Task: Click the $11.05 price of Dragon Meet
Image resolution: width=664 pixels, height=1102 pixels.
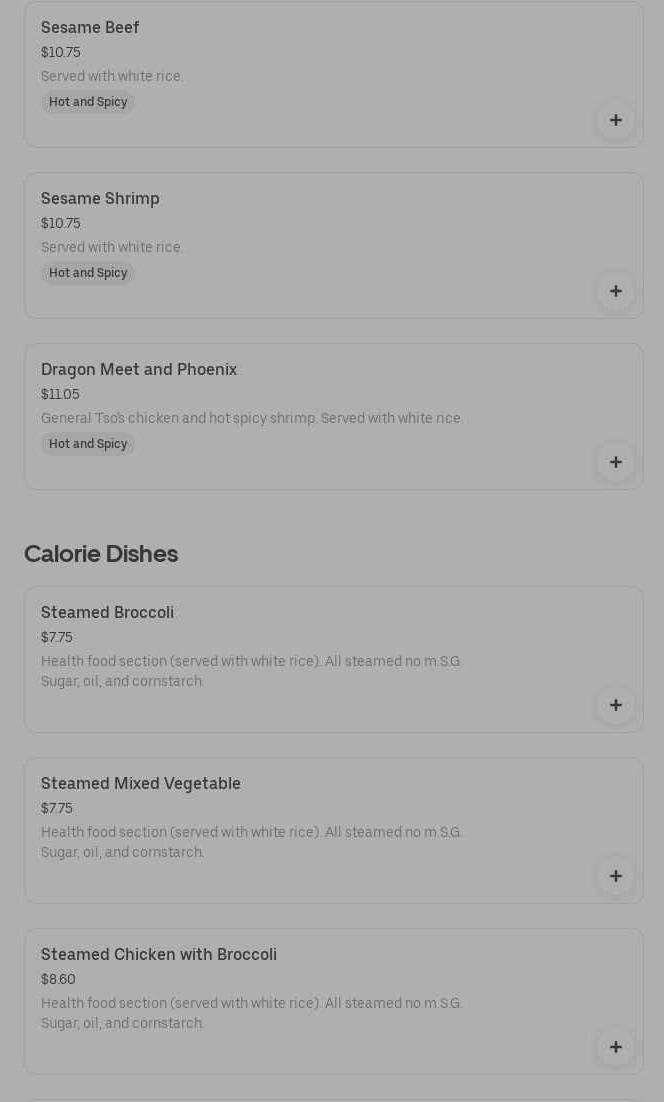Action: coord(60,395)
